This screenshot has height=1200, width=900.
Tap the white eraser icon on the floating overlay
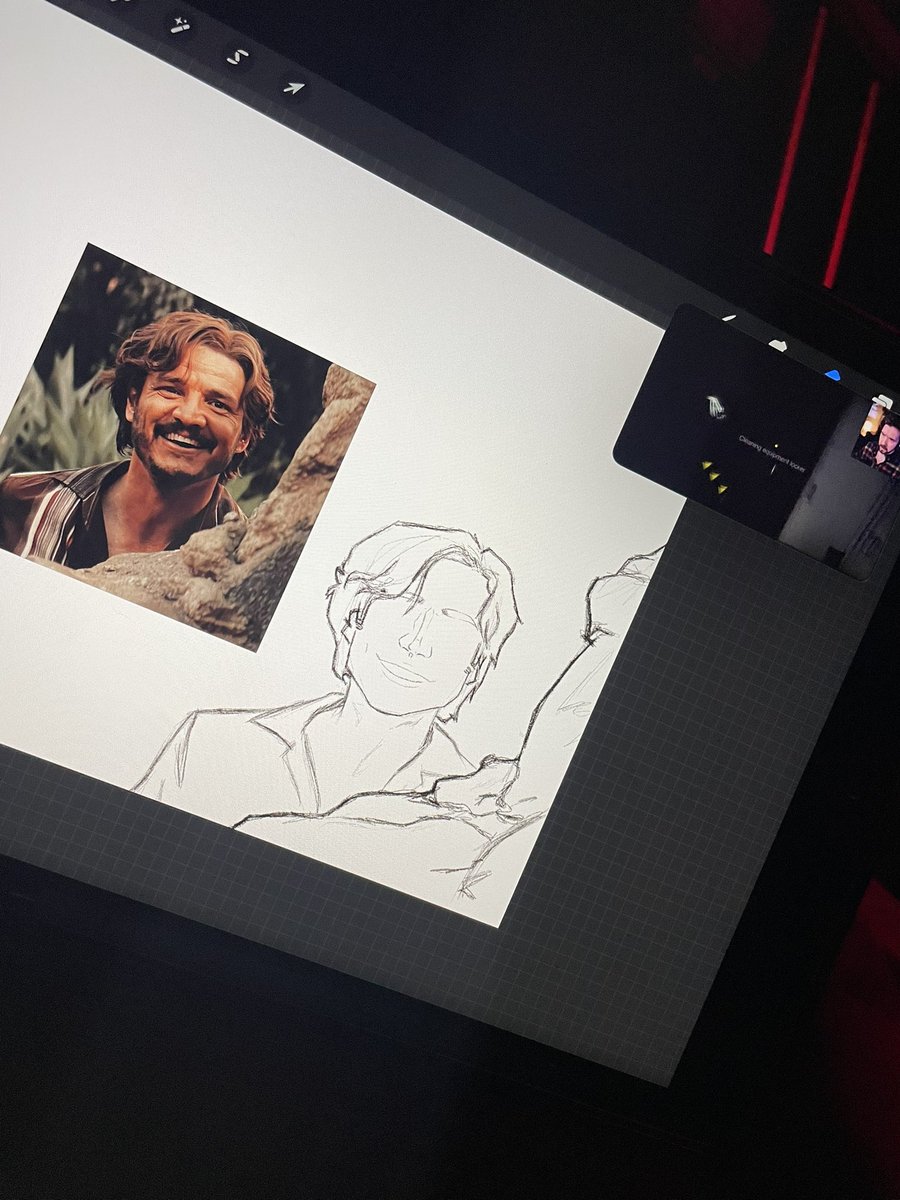777,343
